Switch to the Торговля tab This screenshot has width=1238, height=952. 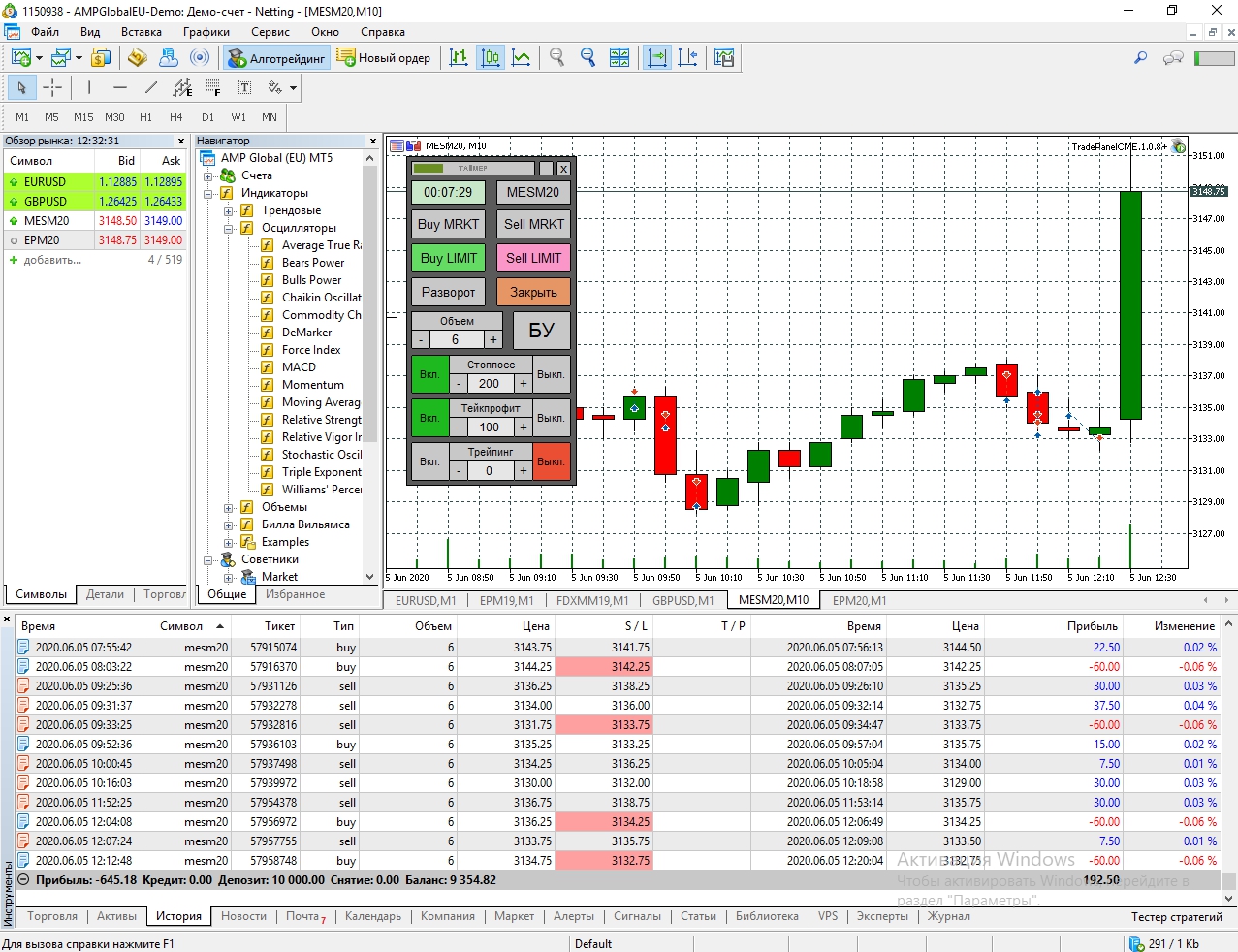tap(52, 916)
